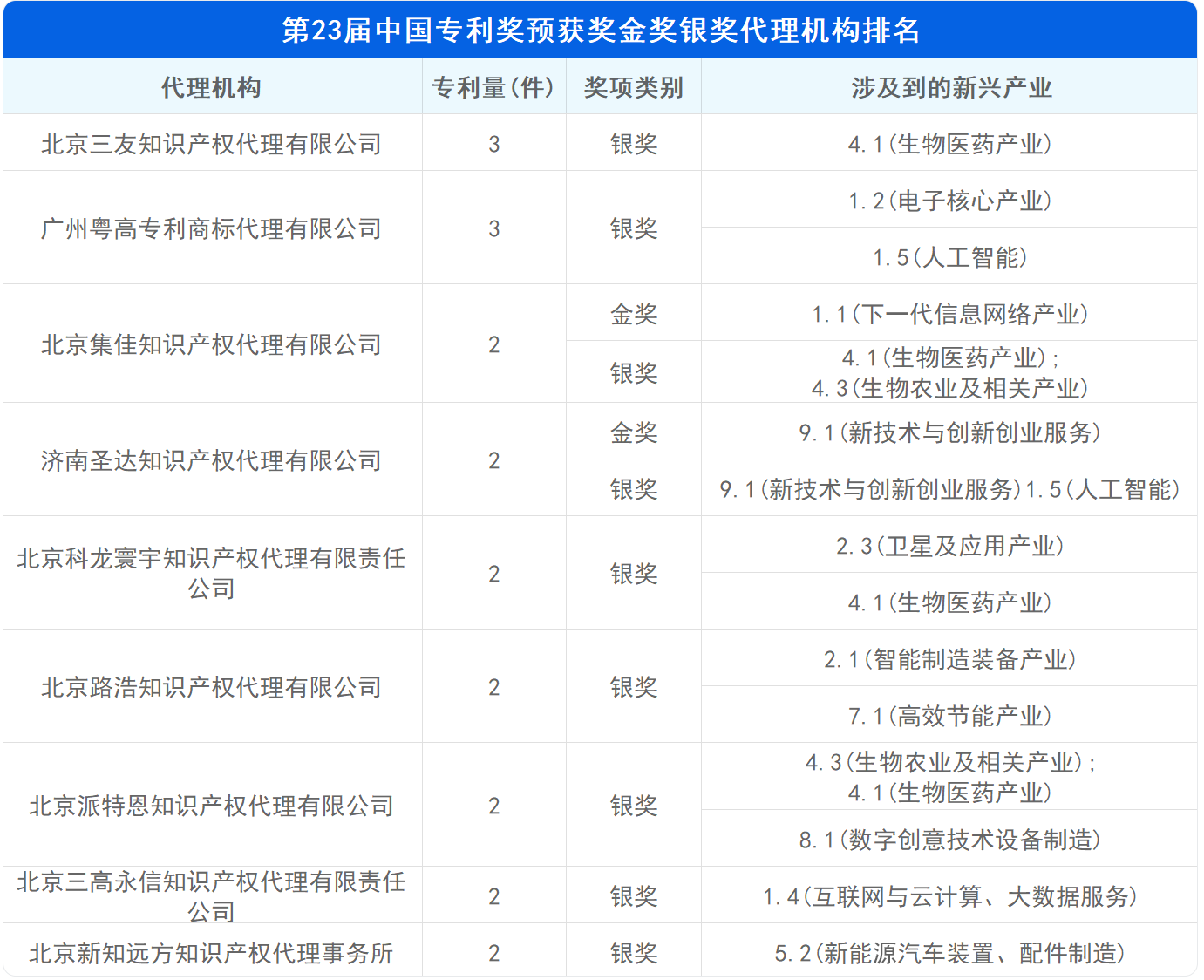
Task: Select the 8.1(数字创意技术设备制造) cell
Action: (x=949, y=839)
